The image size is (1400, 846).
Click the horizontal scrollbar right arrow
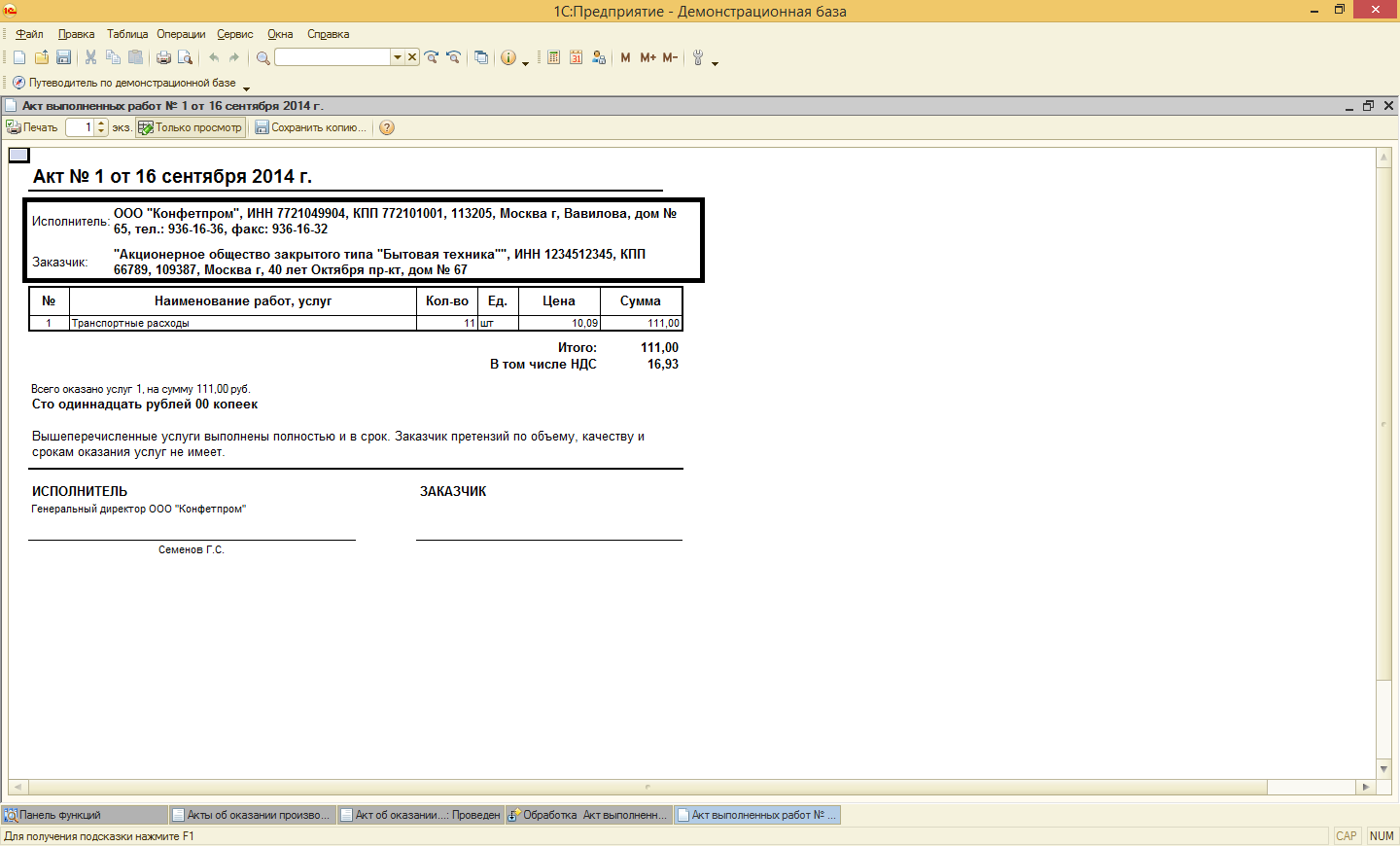click(x=1367, y=787)
